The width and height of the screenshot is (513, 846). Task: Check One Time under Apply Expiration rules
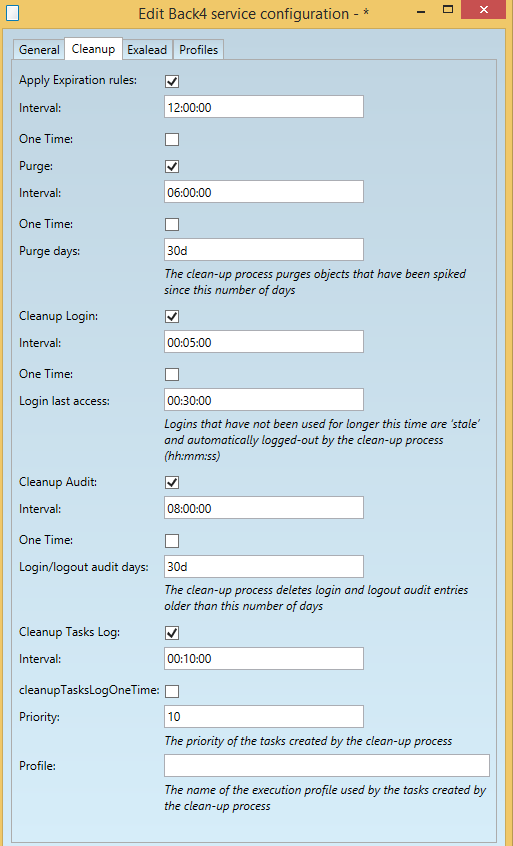[172, 140]
